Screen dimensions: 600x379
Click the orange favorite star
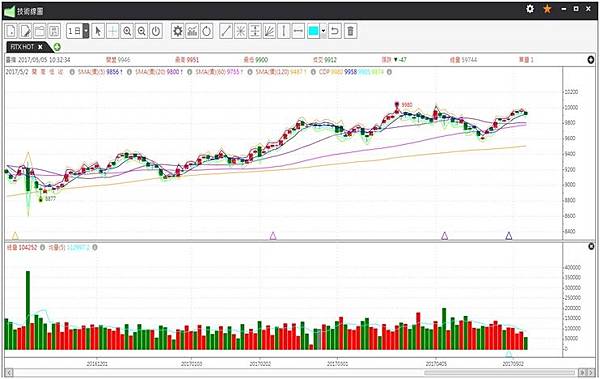click(x=548, y=9)
